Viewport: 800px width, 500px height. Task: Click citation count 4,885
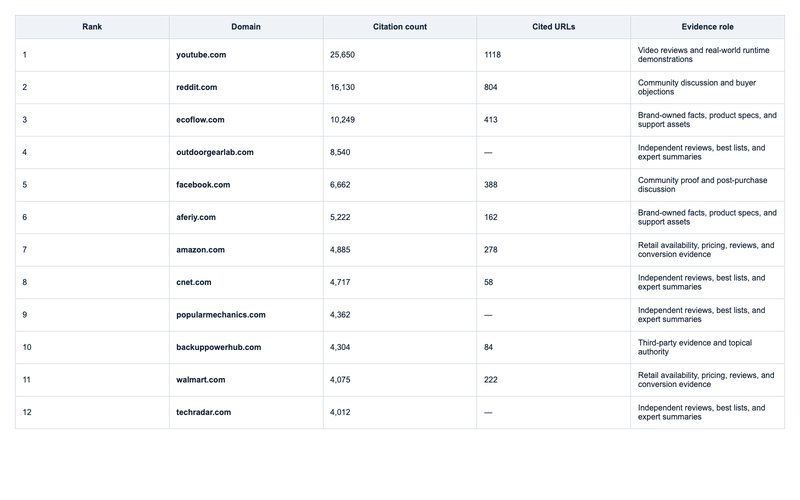(340, 250)
